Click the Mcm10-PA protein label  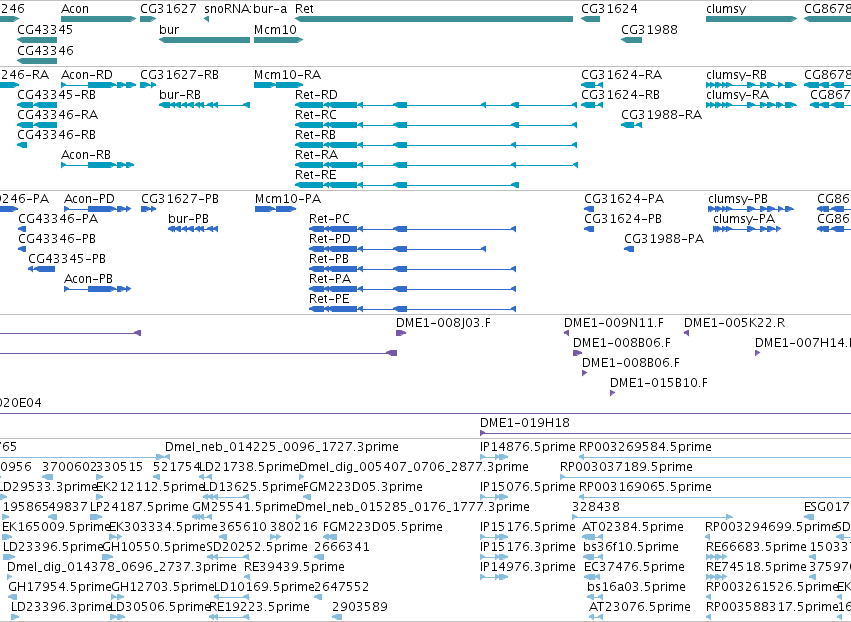pyautogui.click(x=288, y=199)
